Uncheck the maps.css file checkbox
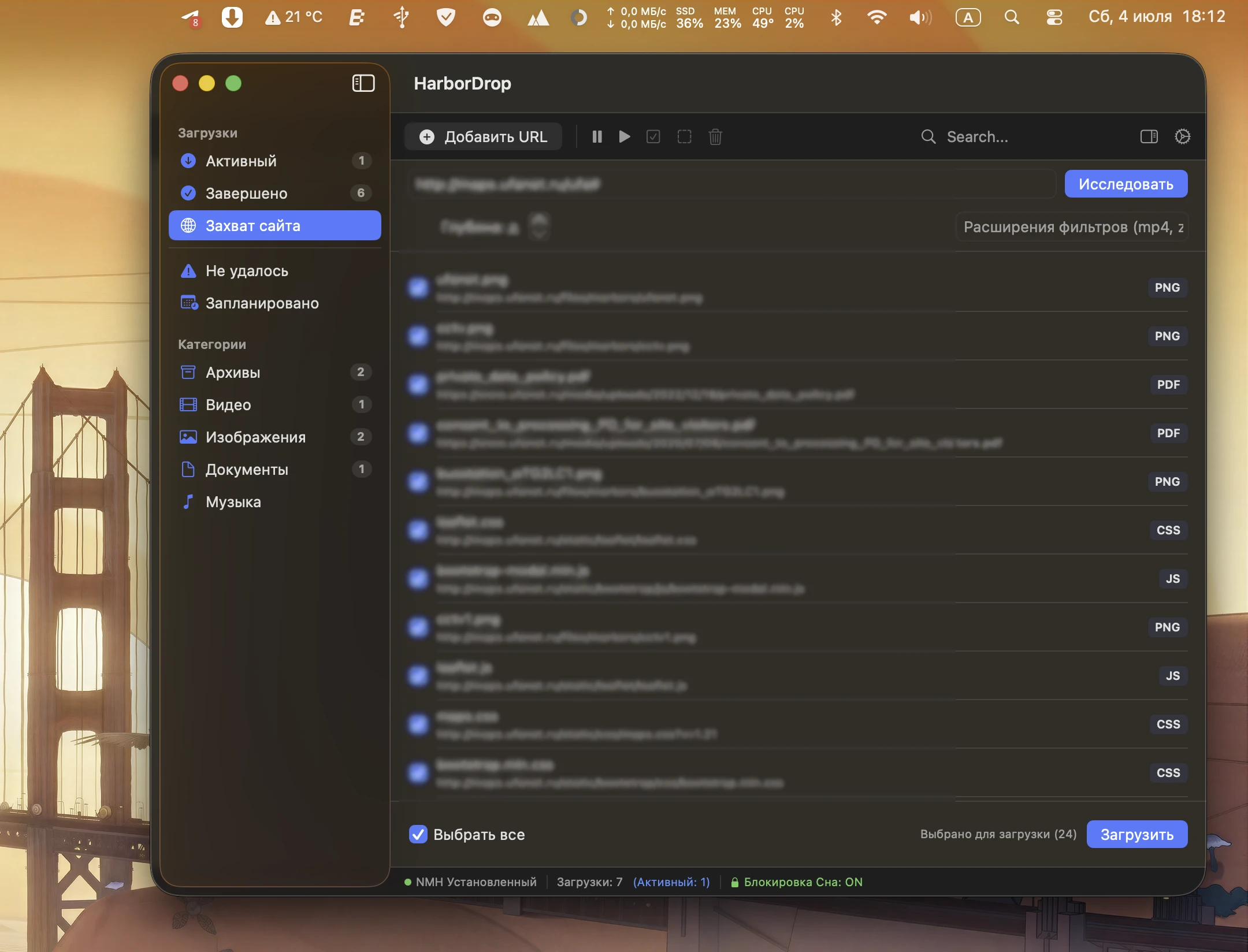The image size is (1248, 952). click(418, 724)
